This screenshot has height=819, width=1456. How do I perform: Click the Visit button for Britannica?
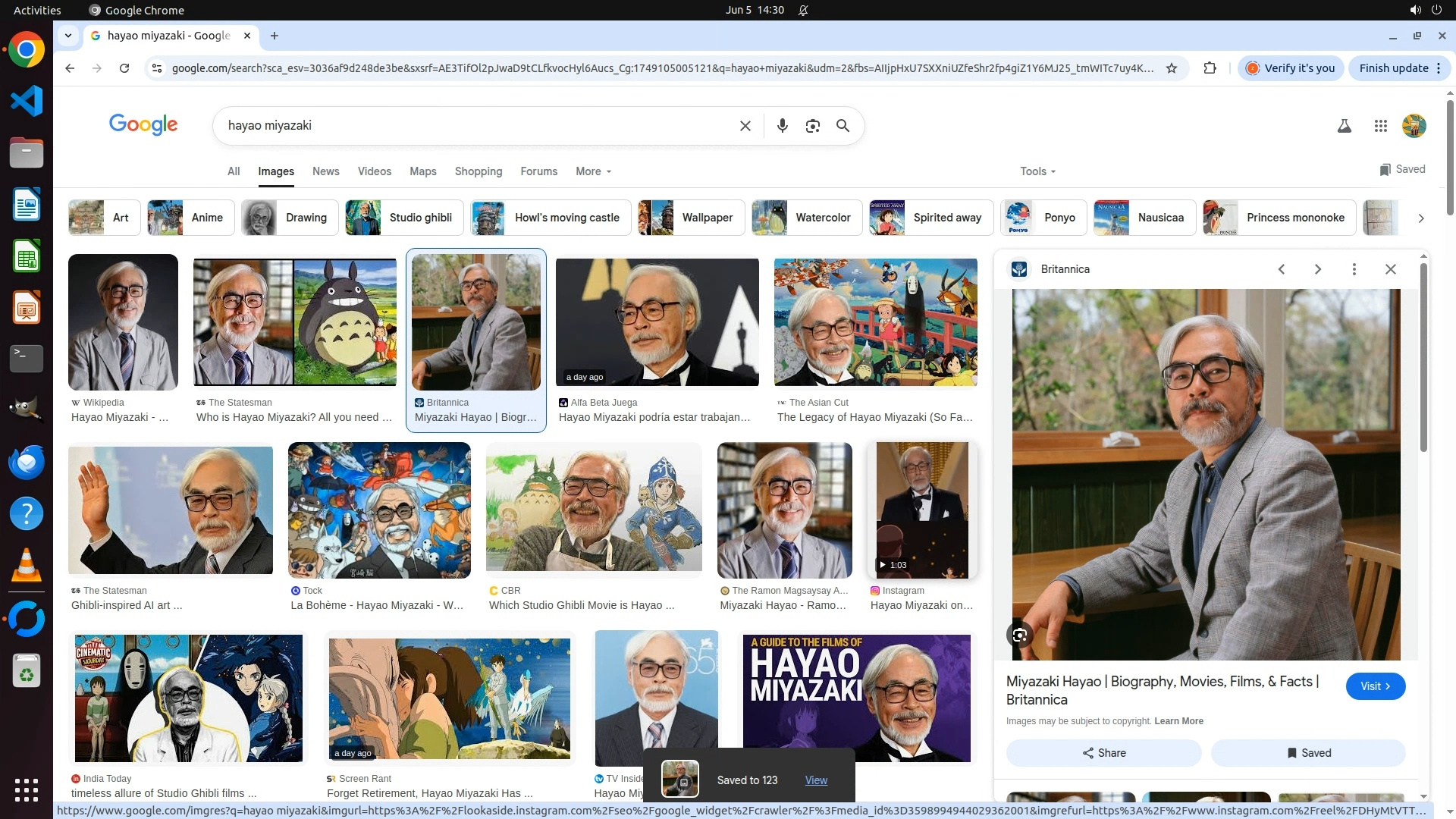tap(1375, 686)
